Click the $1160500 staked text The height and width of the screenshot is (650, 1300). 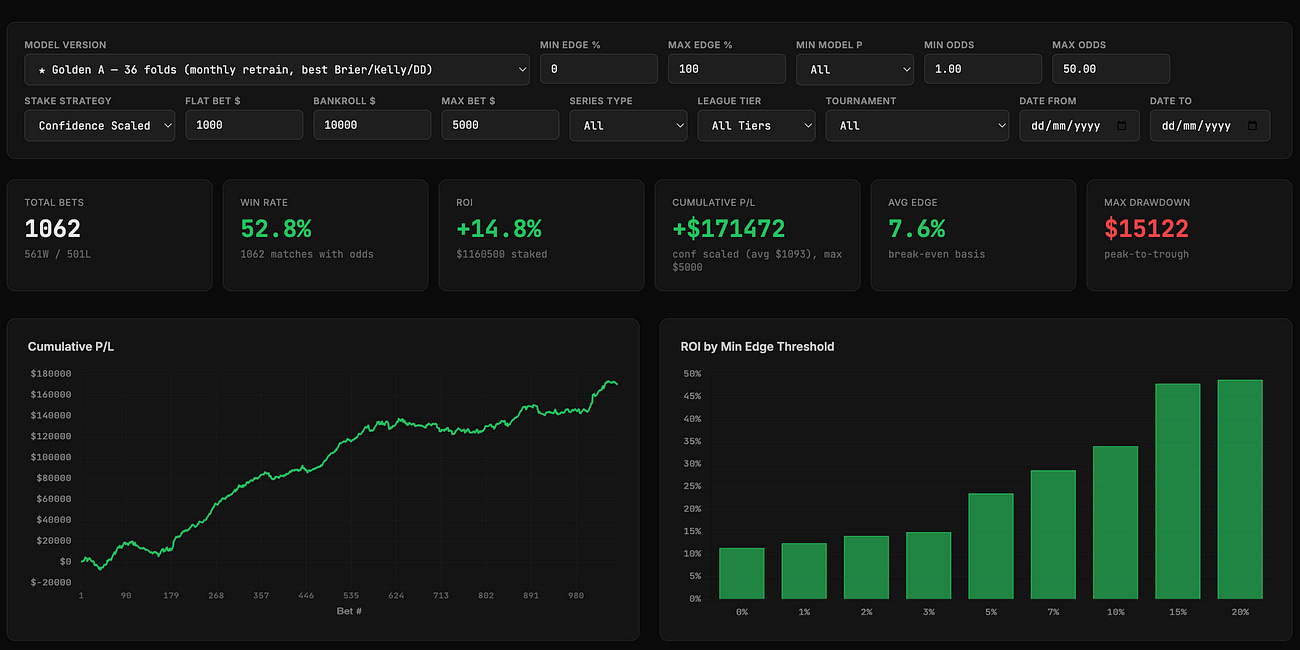[502, 254]
